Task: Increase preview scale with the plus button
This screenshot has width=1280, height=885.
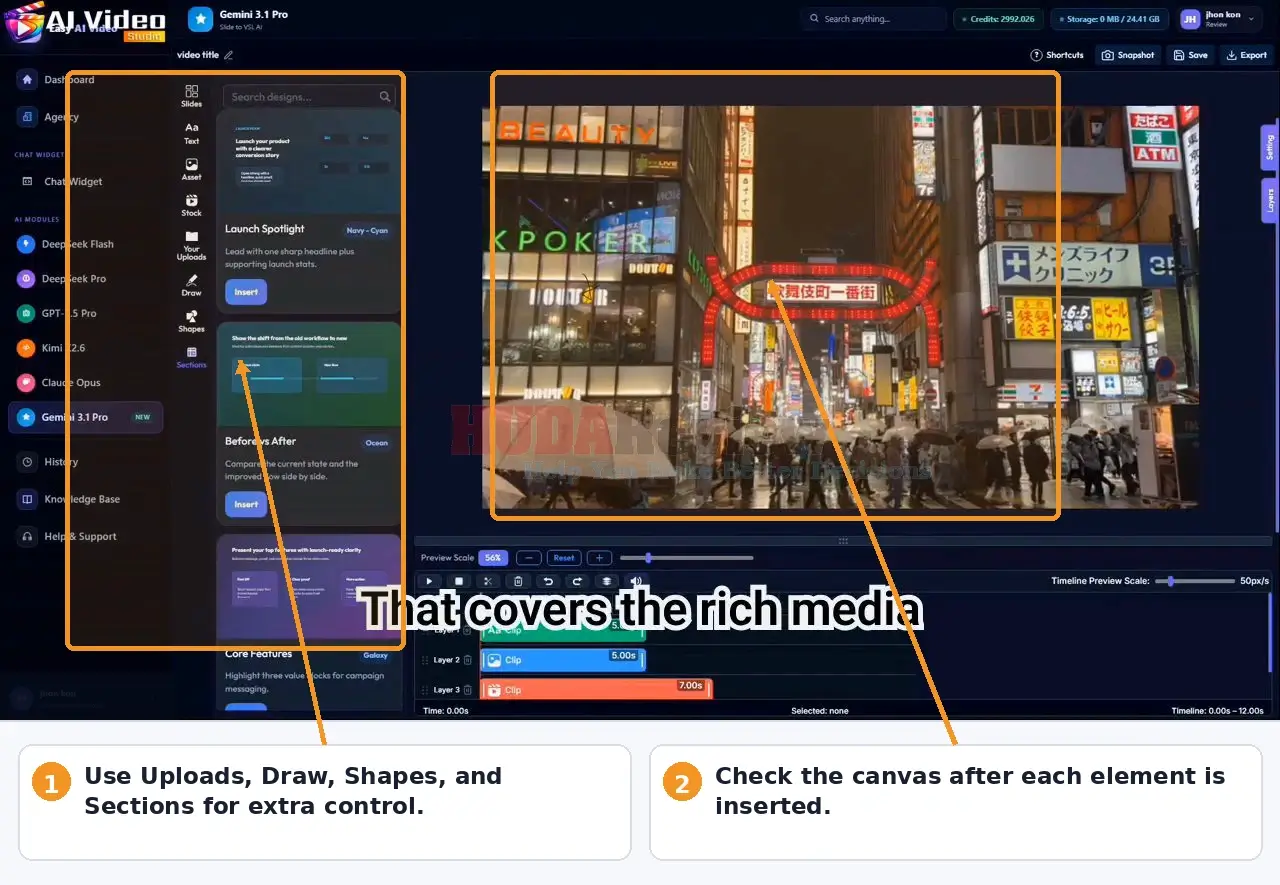Action: (x=599, y=558)
